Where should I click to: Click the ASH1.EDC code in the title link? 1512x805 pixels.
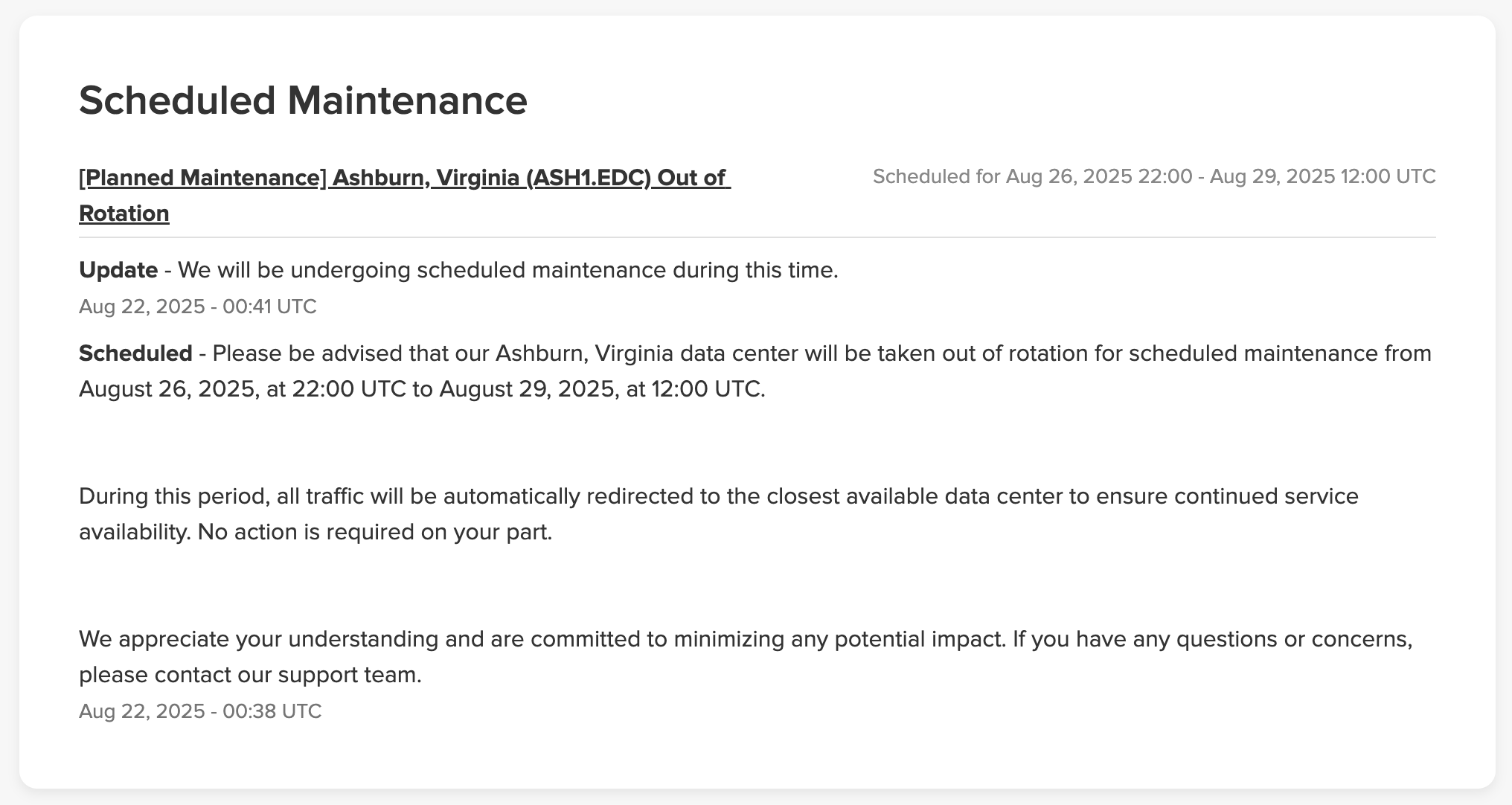click(x=589, y=178)
